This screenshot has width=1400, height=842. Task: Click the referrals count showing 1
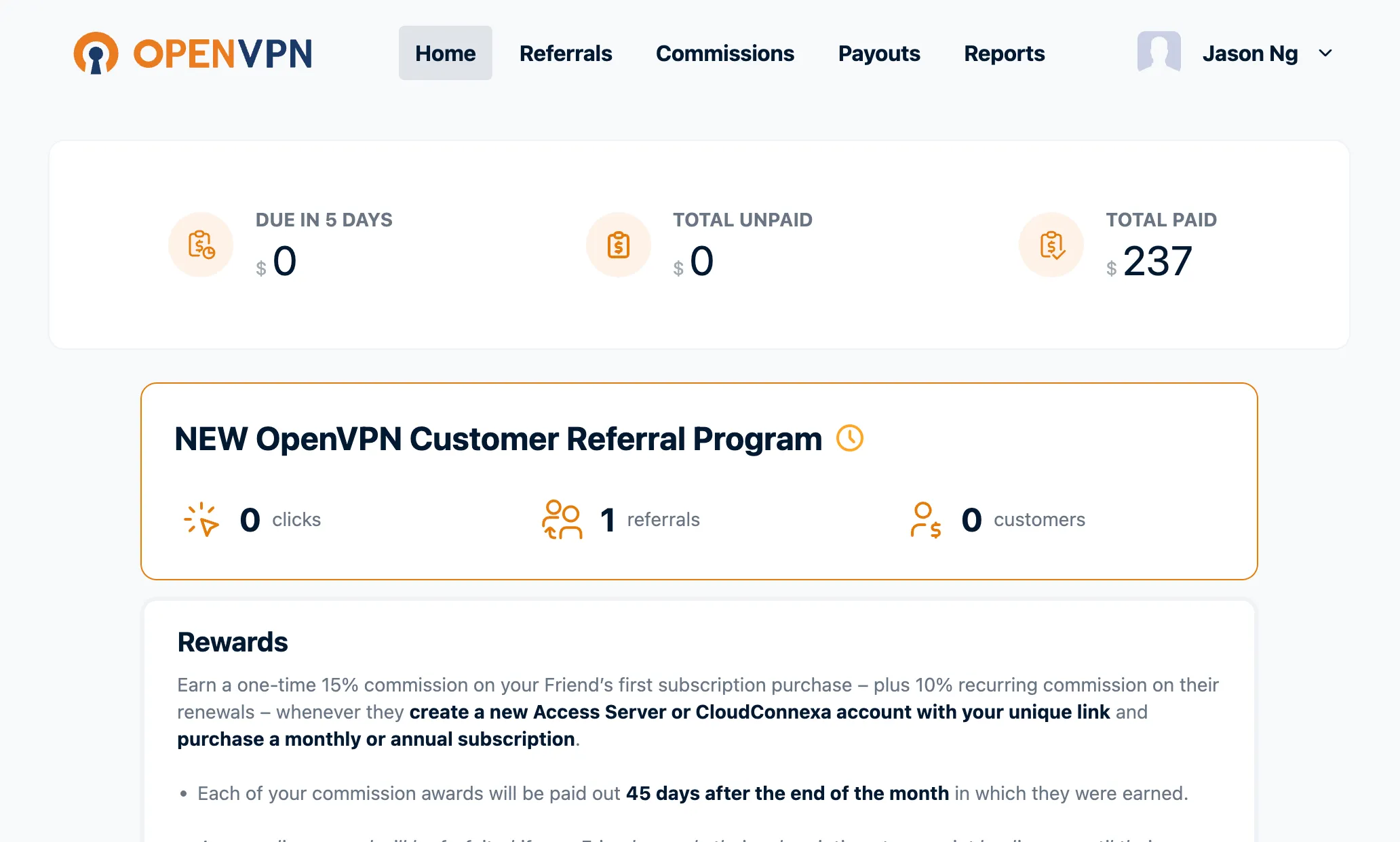607,519
